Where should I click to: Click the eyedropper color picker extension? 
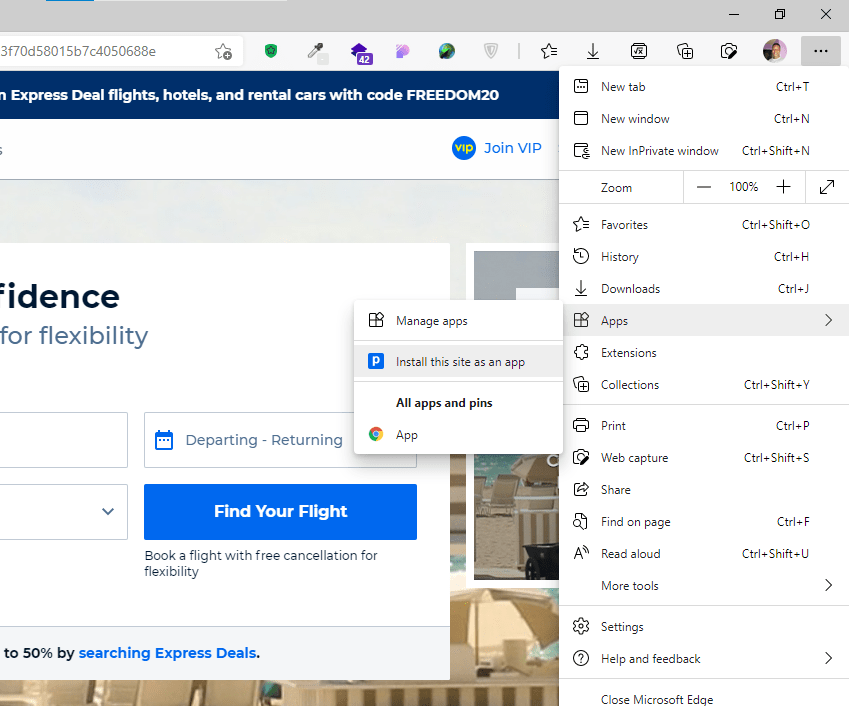(316, 52)
